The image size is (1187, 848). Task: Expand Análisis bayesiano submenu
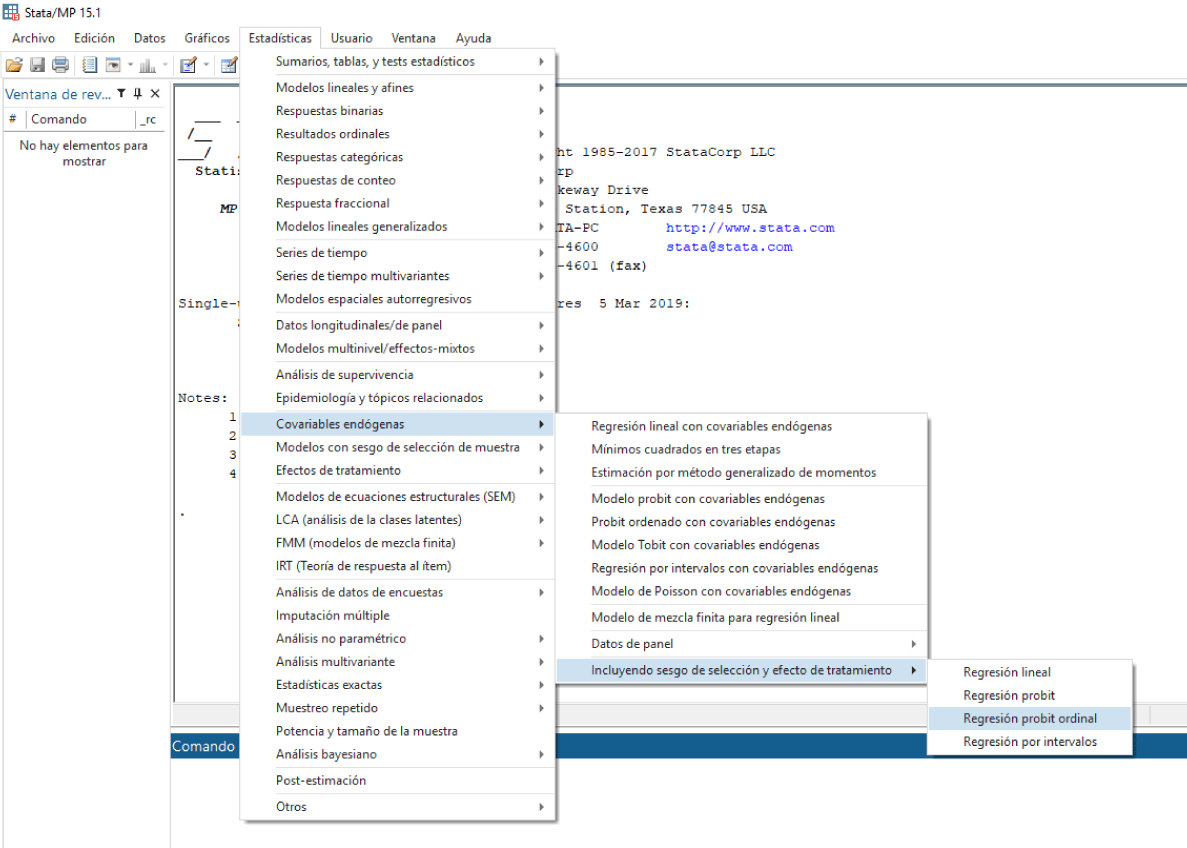[x=397, y=754]
